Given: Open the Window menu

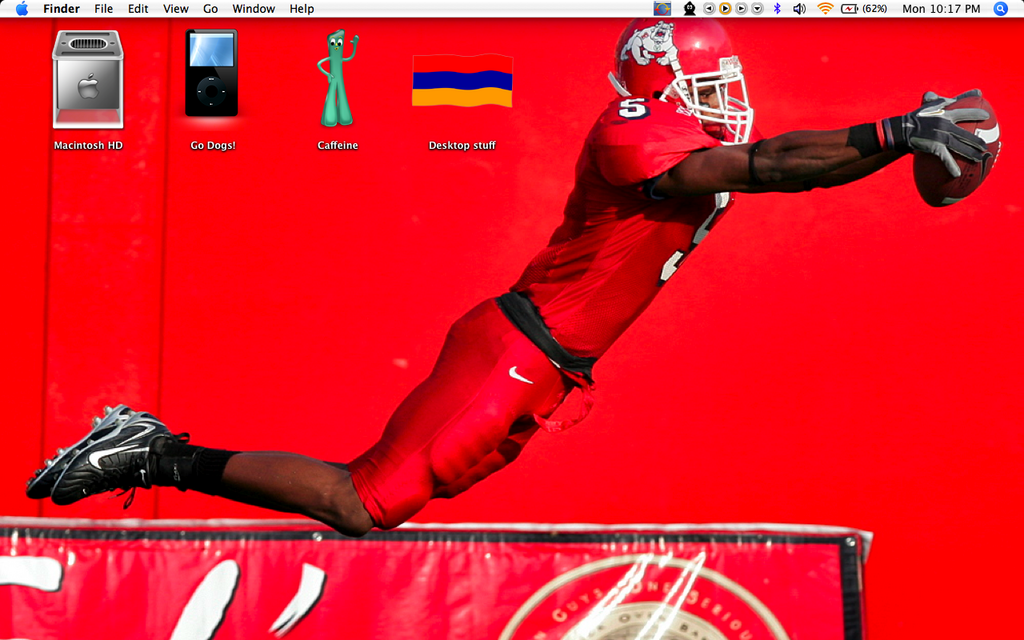Looking at the screenshot, I should 253,8.
